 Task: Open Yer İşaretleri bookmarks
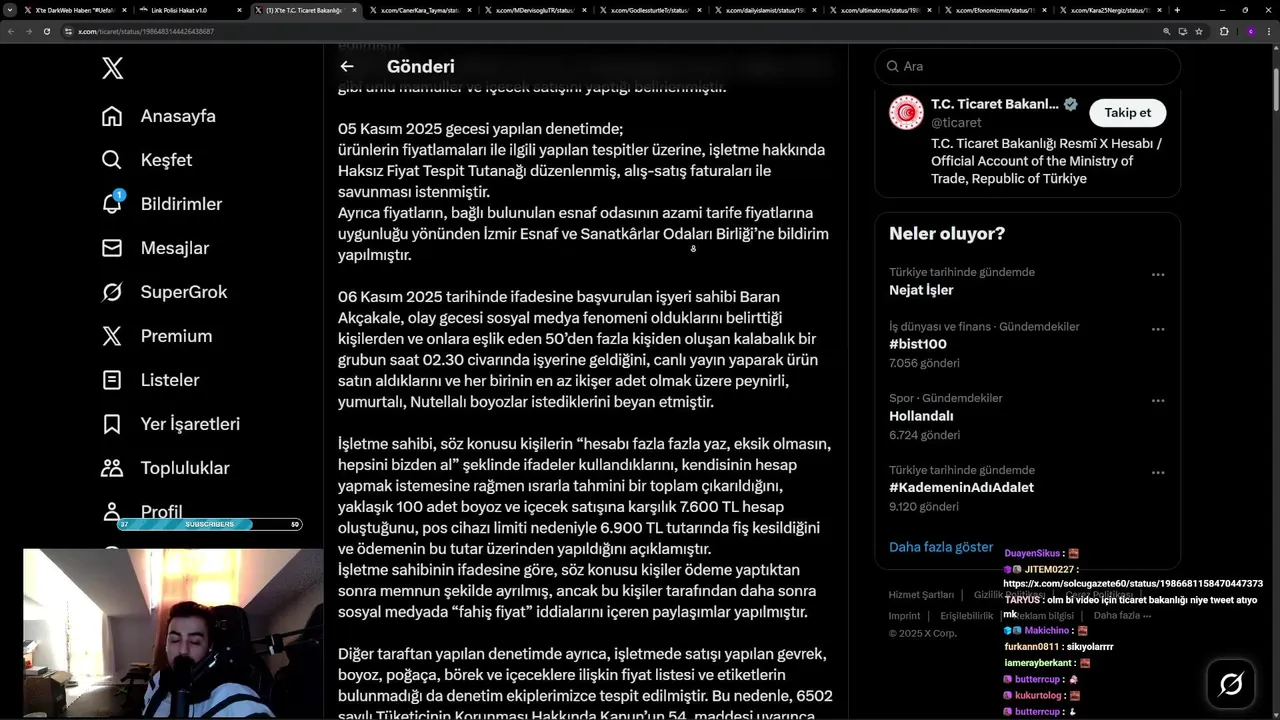point(170,424)
